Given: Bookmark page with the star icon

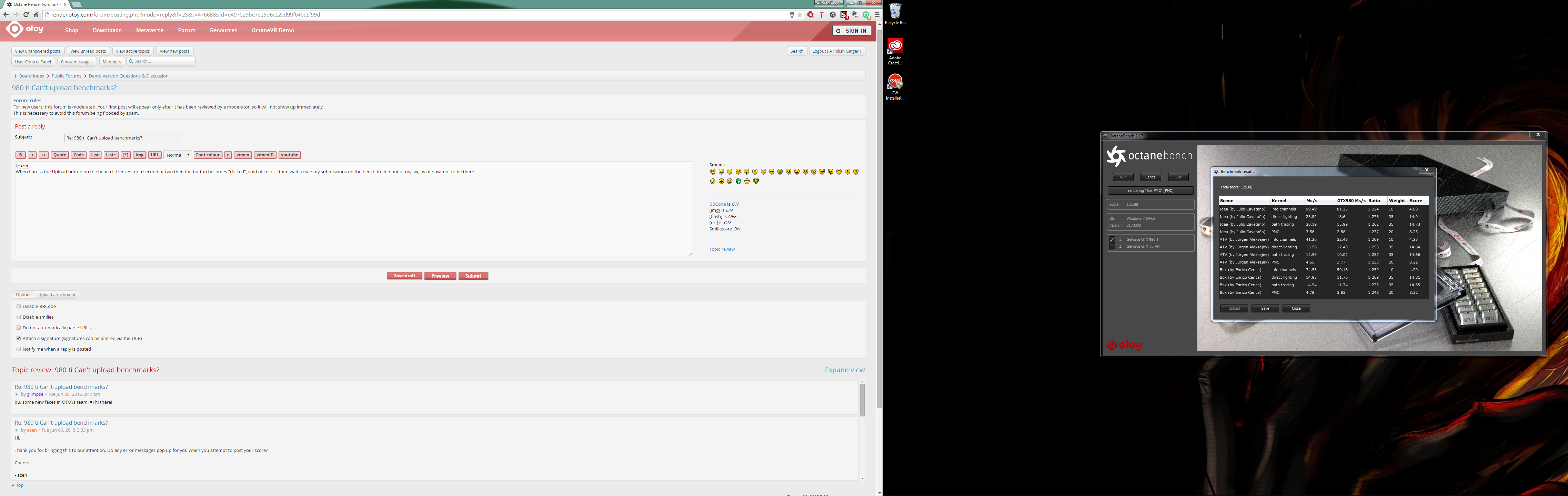Looking at the screenshot, I should coord(800,14).
